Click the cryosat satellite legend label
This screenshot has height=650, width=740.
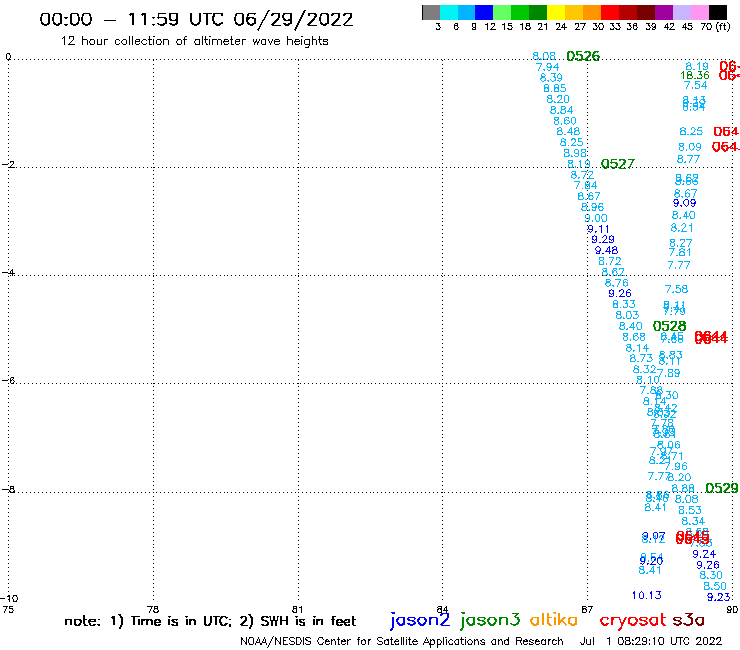point(632,620)
